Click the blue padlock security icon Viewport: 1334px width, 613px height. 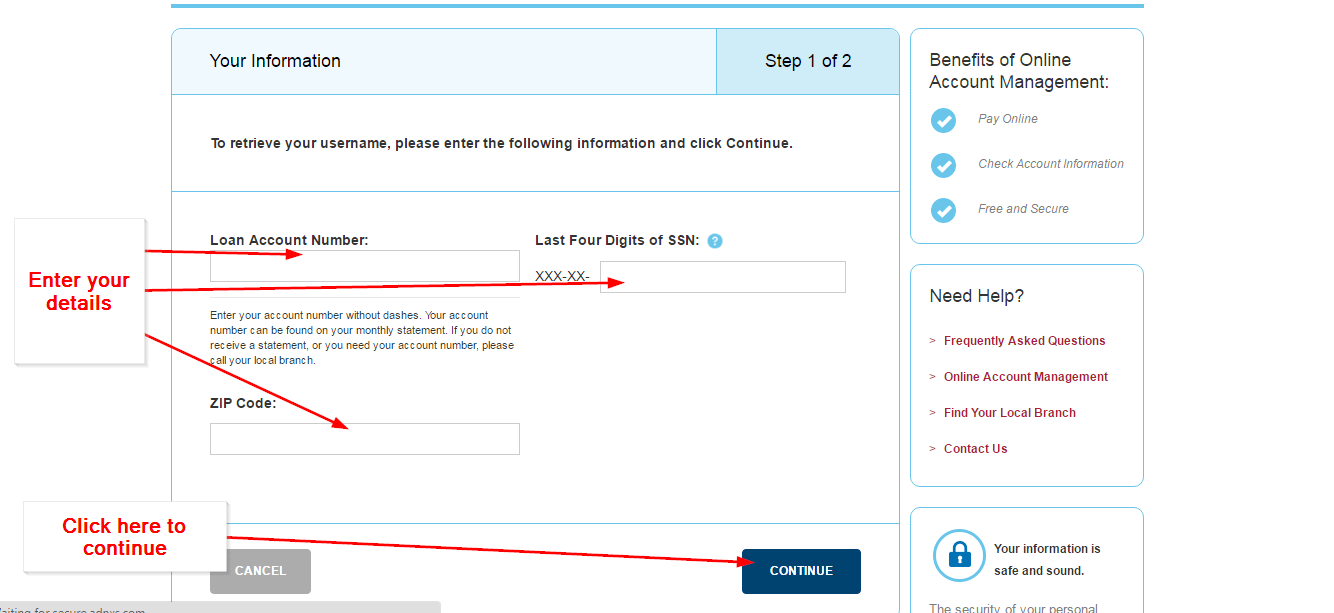(959, 556)
